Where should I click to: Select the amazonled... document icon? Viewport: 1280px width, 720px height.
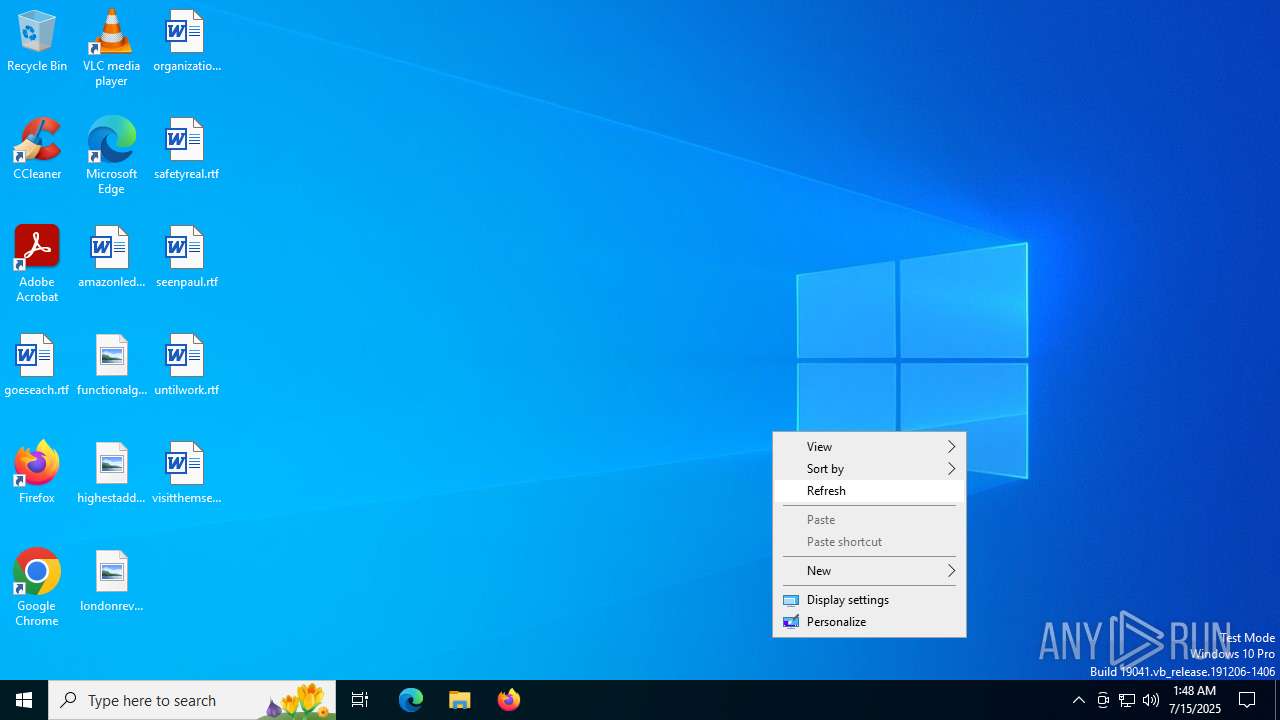point(111,257)
